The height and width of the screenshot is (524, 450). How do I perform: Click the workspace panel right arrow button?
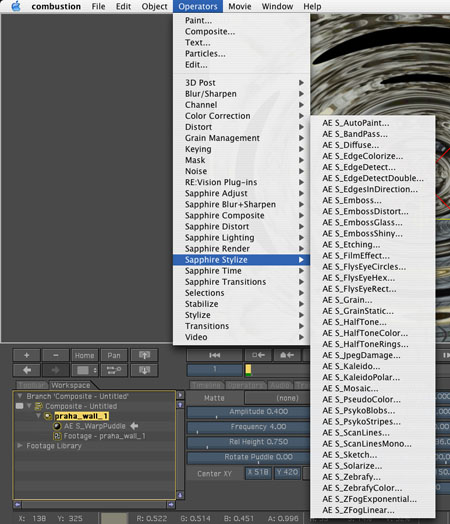[x=180, y=395]
